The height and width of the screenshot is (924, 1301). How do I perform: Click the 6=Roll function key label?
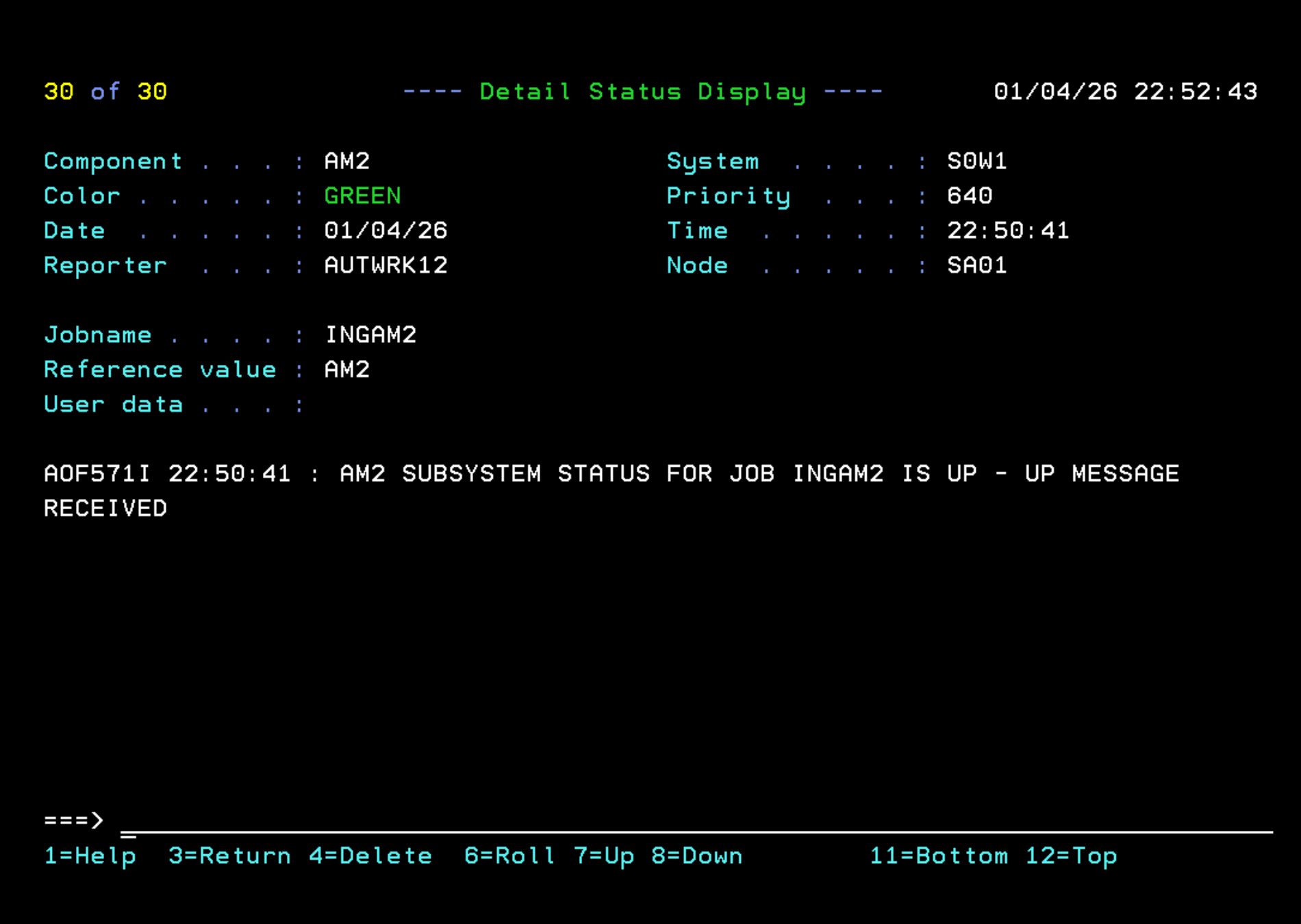(509, 856)
